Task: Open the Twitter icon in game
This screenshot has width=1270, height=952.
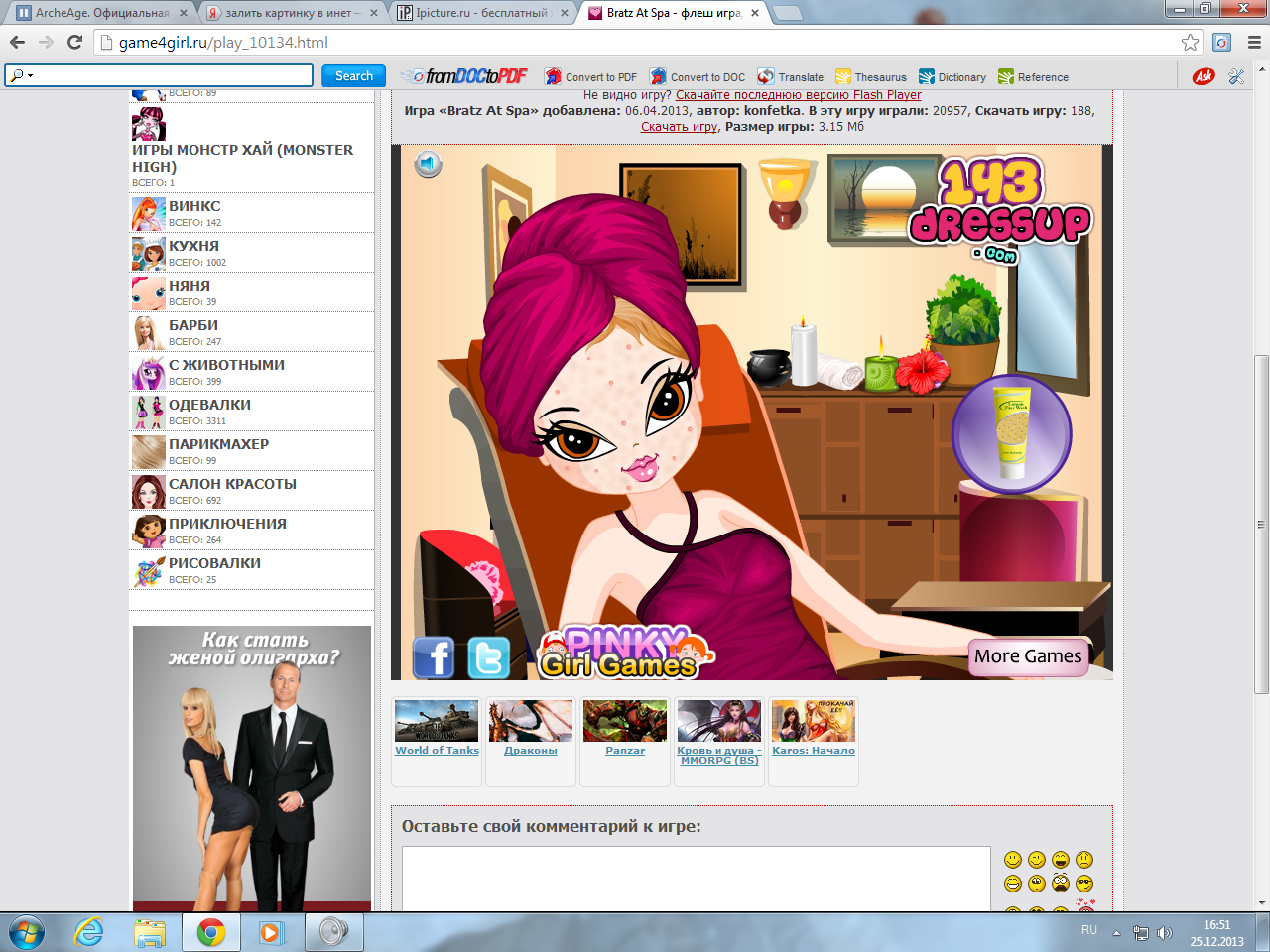Action: 488,657
